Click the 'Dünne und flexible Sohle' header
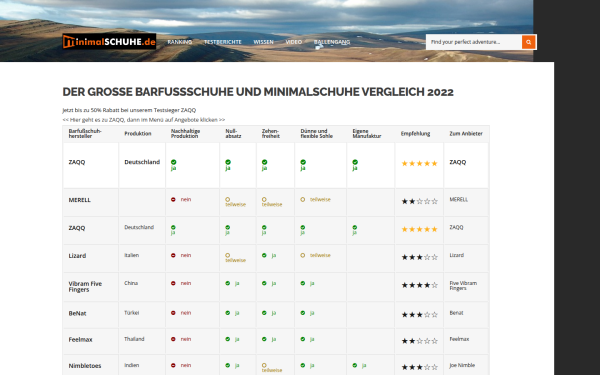This screenshot has height=375, width=600. pyautogui.click(x=316, y=134)
